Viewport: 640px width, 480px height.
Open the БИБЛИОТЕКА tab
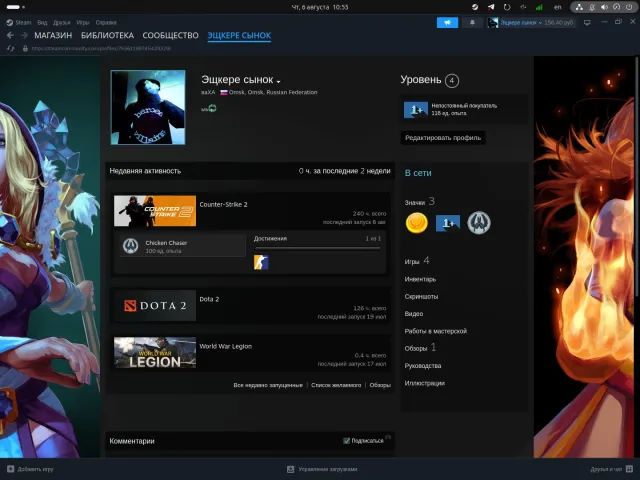(107, 36)
